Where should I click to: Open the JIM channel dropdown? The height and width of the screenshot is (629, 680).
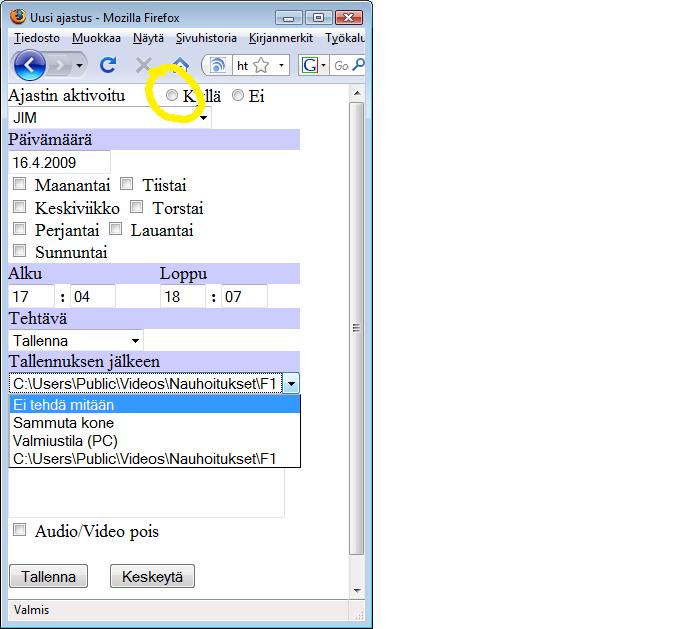[x=110, y=118]
